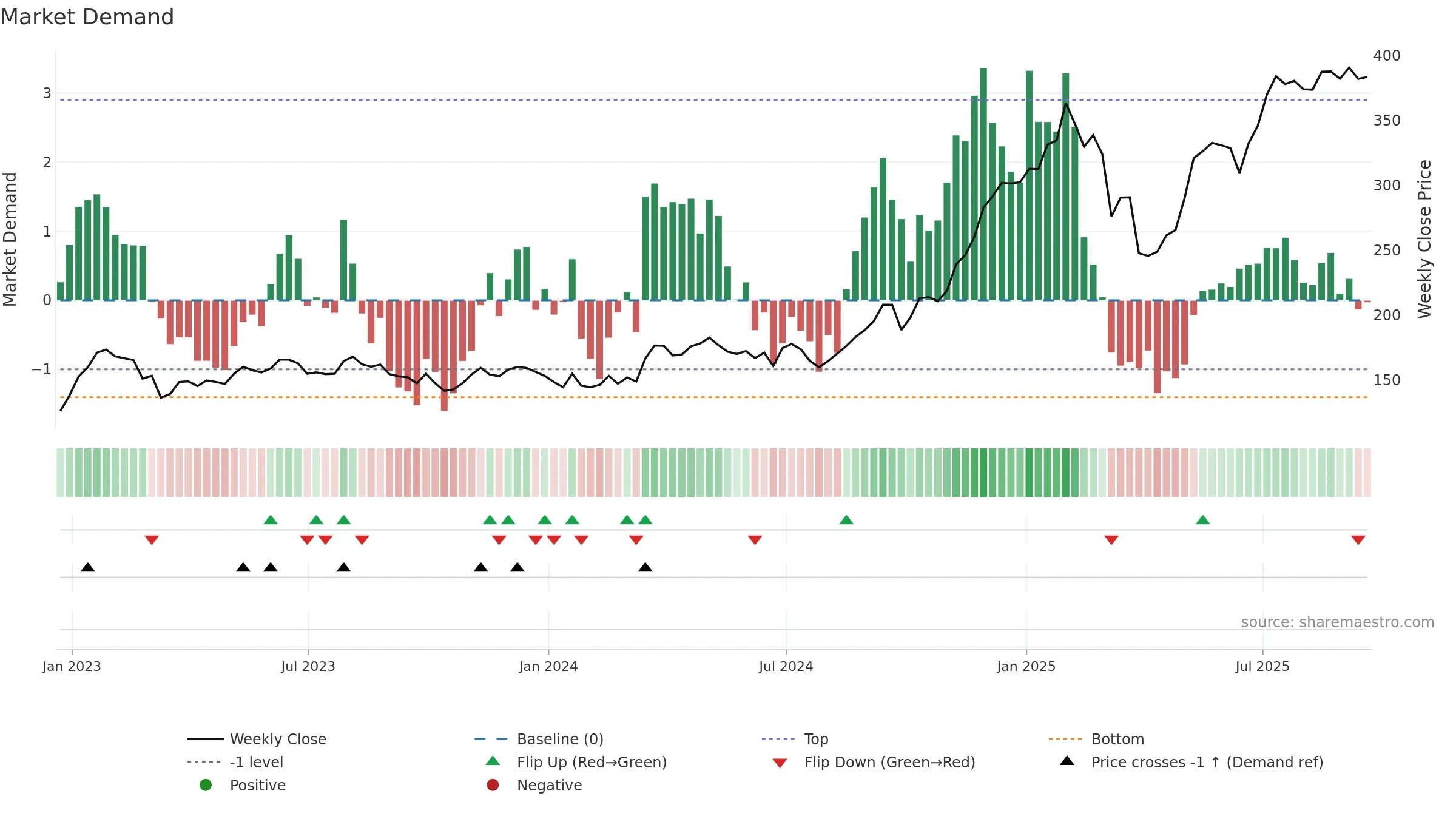Click the Jul 2024 x-axis label

click(x=786, y=666)
